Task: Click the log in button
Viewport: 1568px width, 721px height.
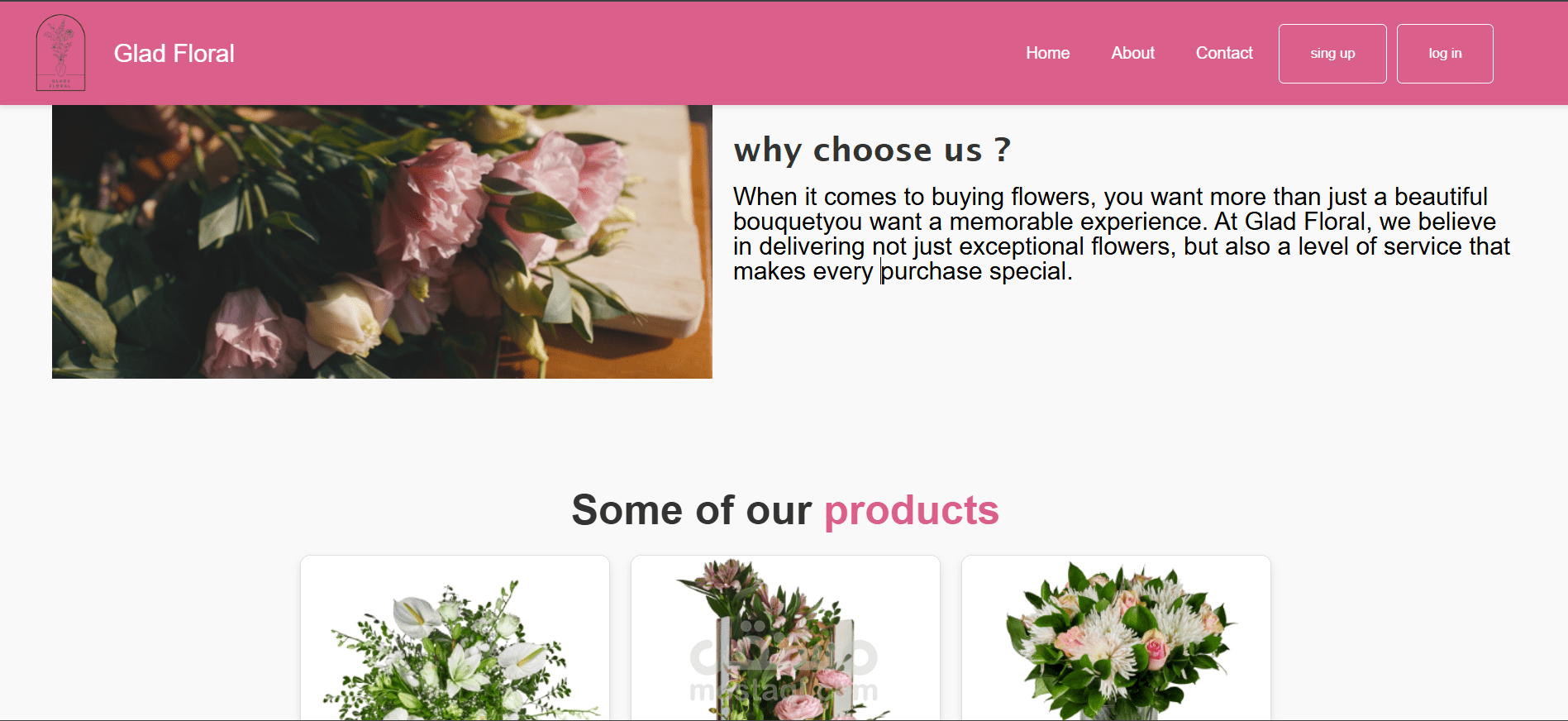Action: [x=1445, y=54]
